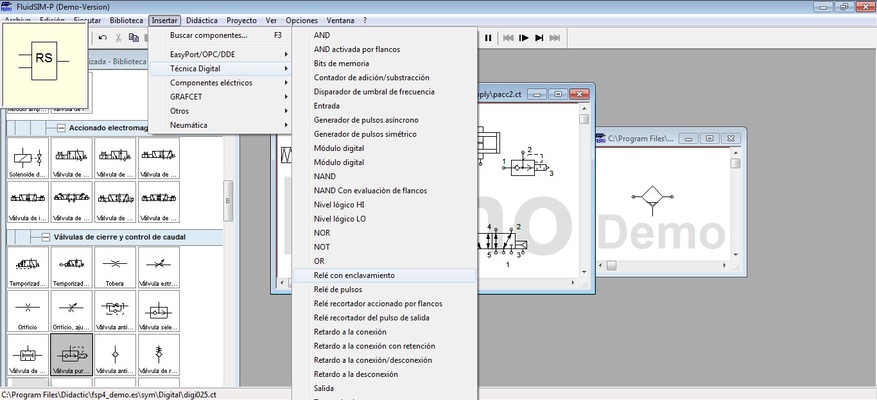Click the play simulation icon

(522, 38)
